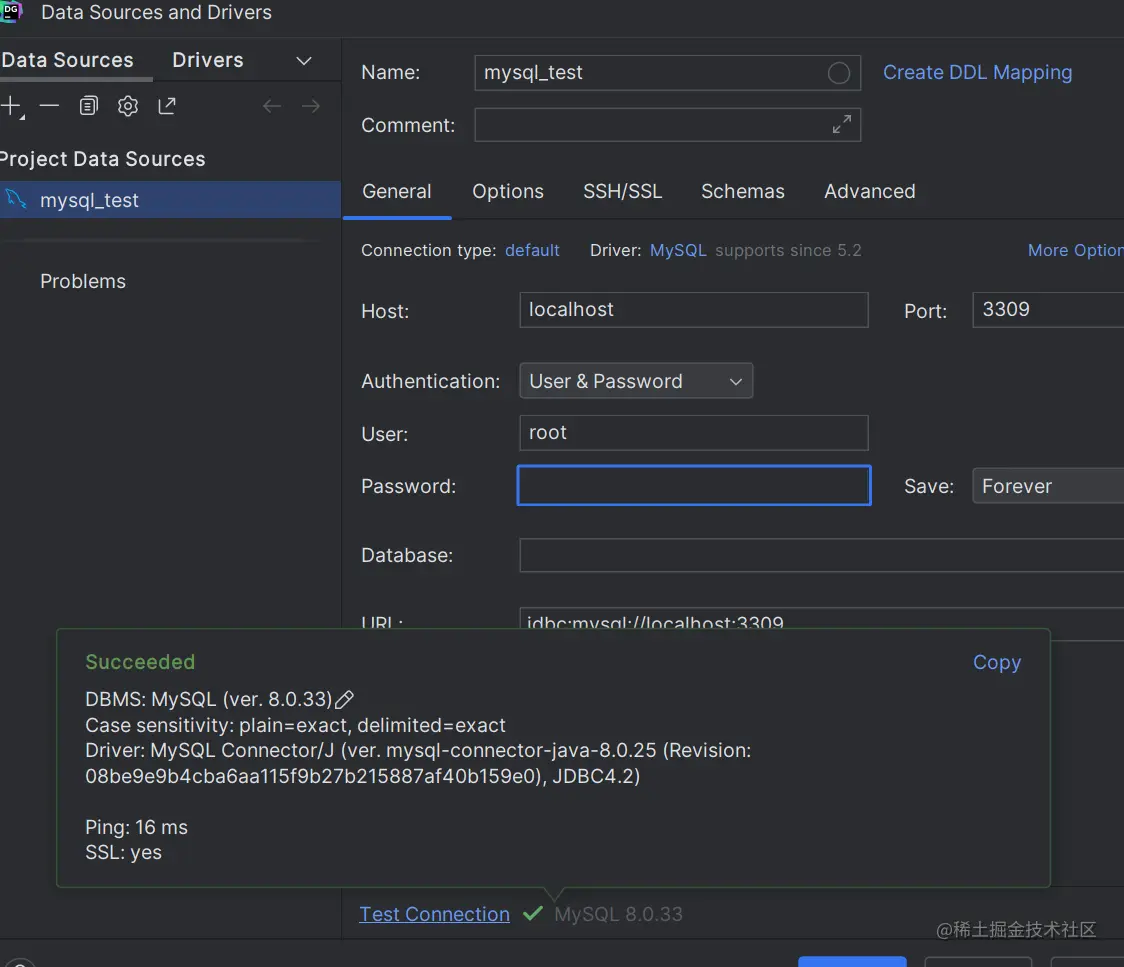Image resolution: width=1124 pixels, height=967 pixels.
Task: Click the SSL: yes text
Action: coord(123,852)
